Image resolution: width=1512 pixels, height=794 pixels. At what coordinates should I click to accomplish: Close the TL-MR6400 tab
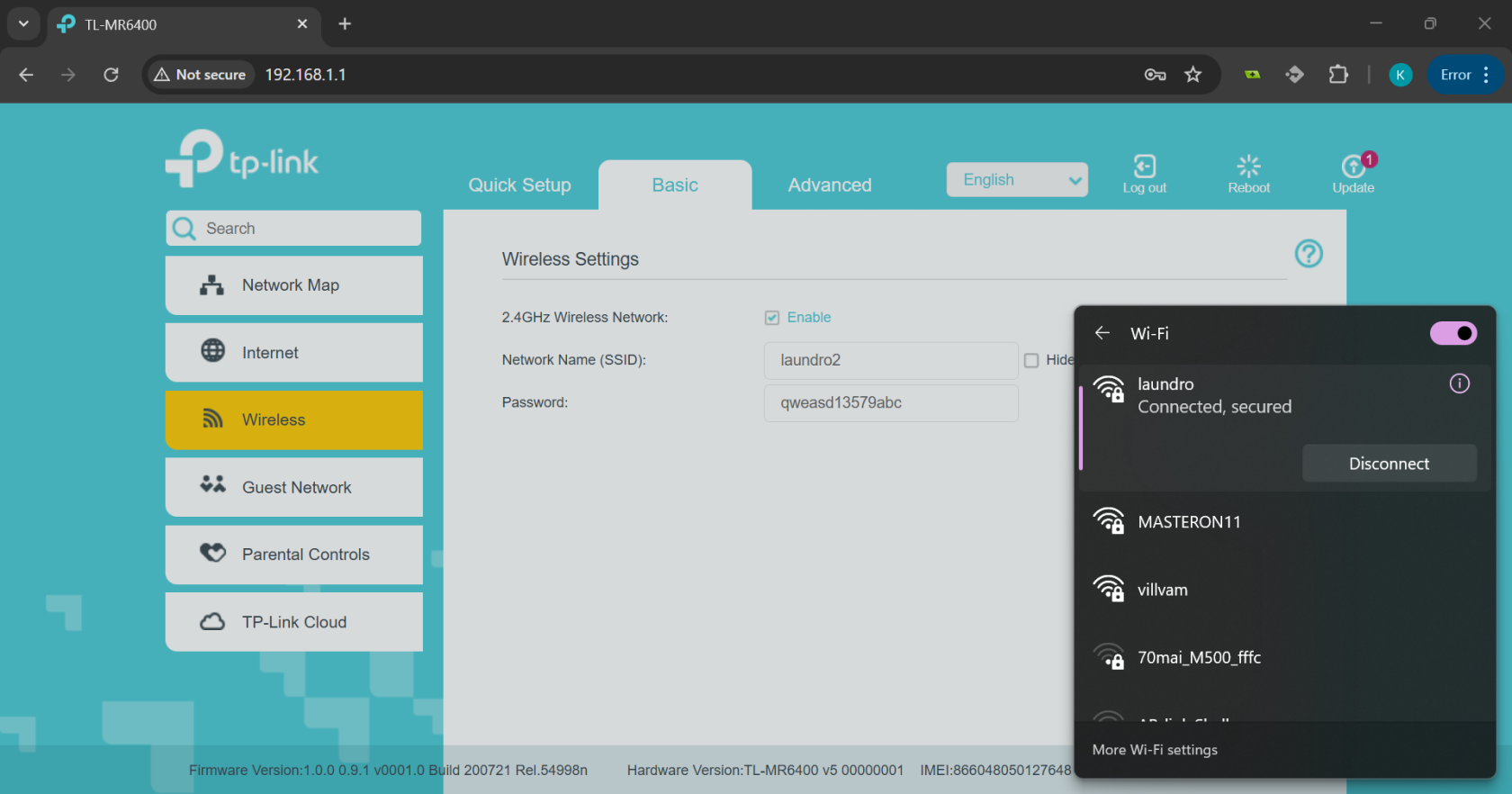pos(302,24)
